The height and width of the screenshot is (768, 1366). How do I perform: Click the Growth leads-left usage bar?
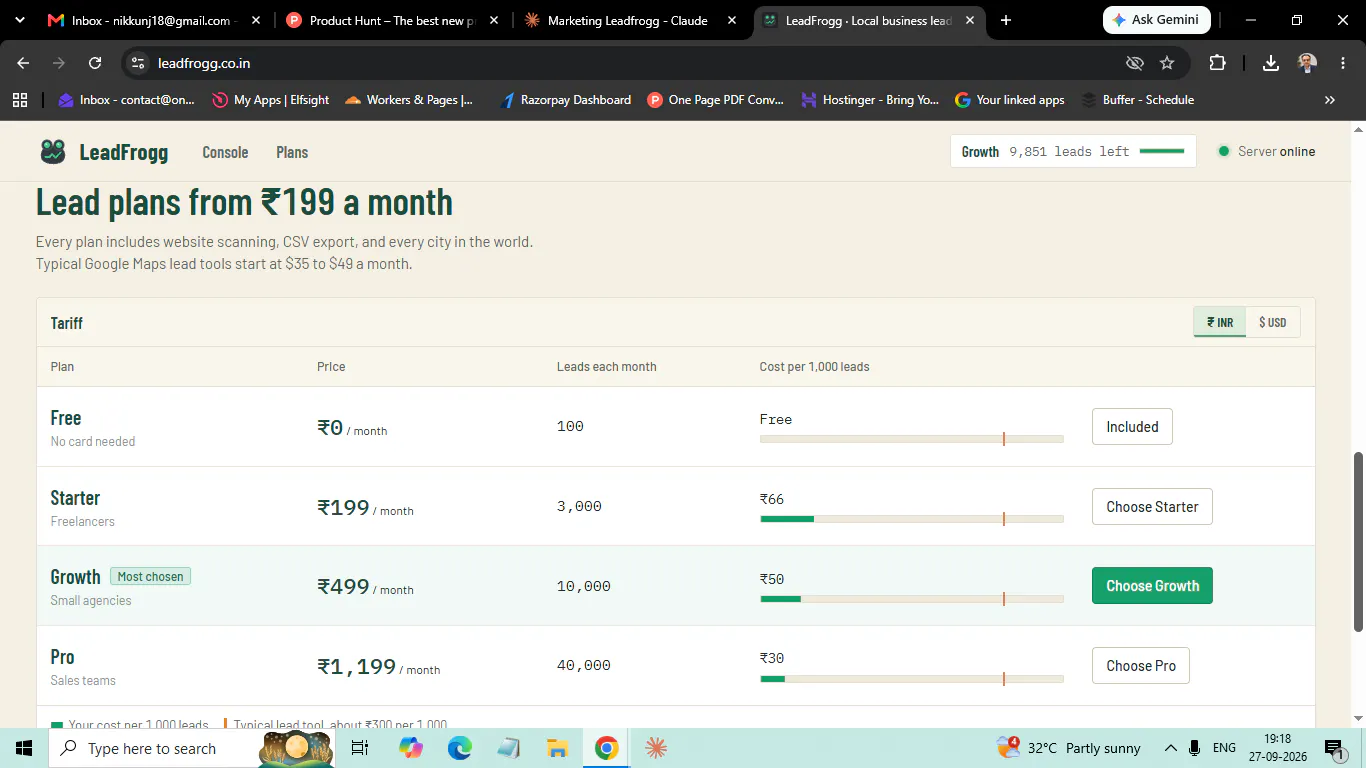tap(1162, 152)
